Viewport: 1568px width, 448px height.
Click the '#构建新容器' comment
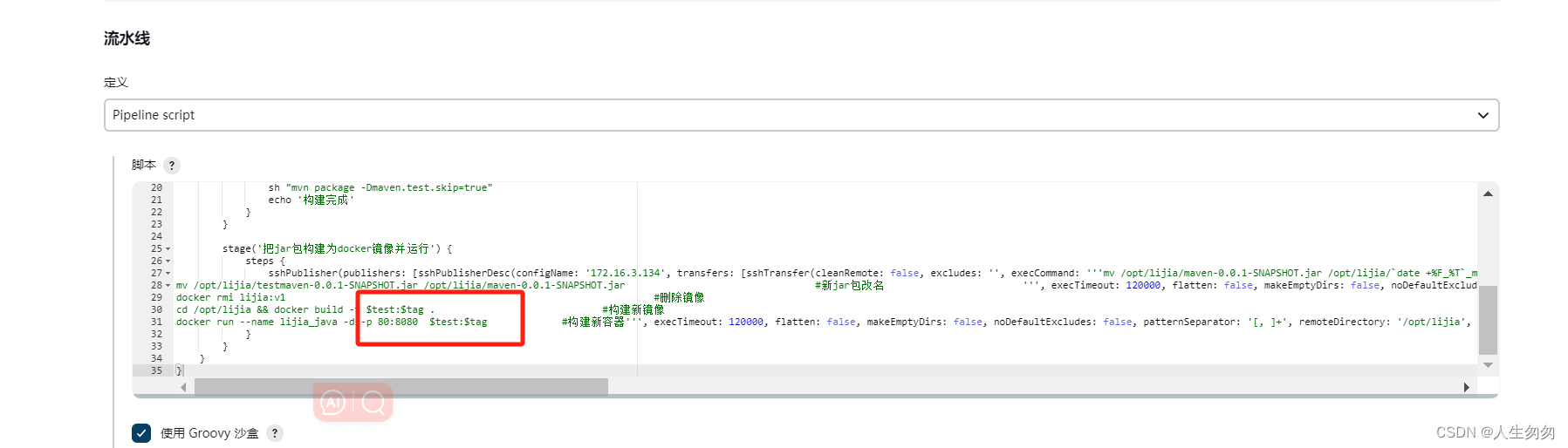pyautogui.click(x=592, y=322)
